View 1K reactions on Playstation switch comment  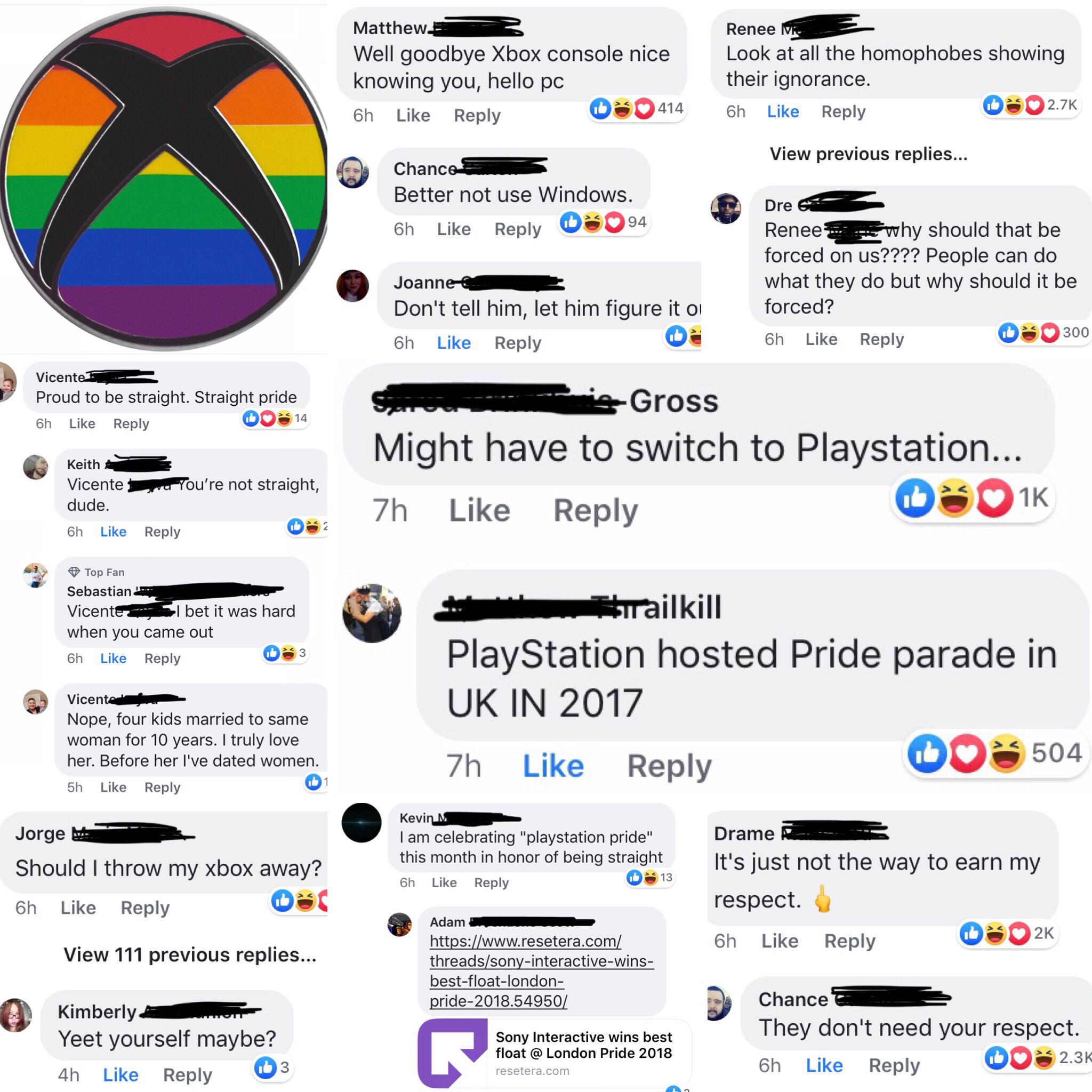click(x=972, y=498)
